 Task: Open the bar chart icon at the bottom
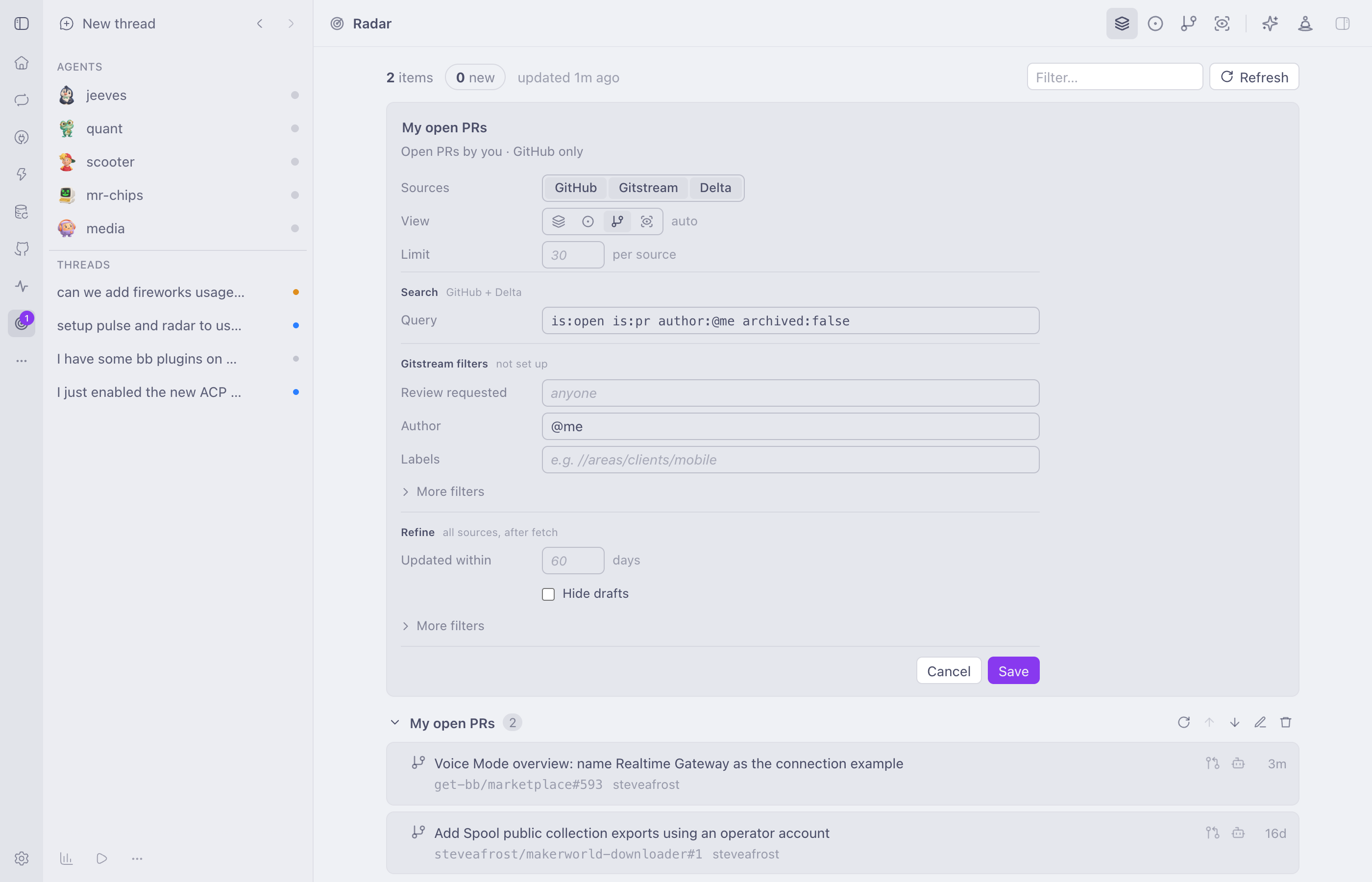pyautogui.click(x=67, y=858)
